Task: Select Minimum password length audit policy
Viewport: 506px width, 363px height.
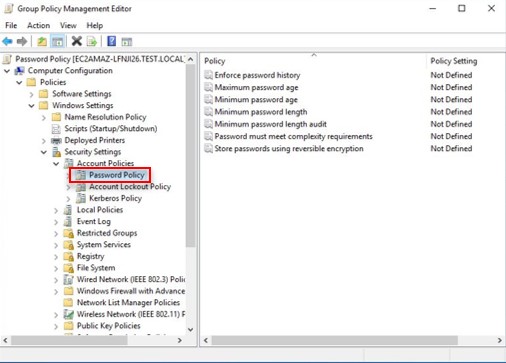Action: 270,124
